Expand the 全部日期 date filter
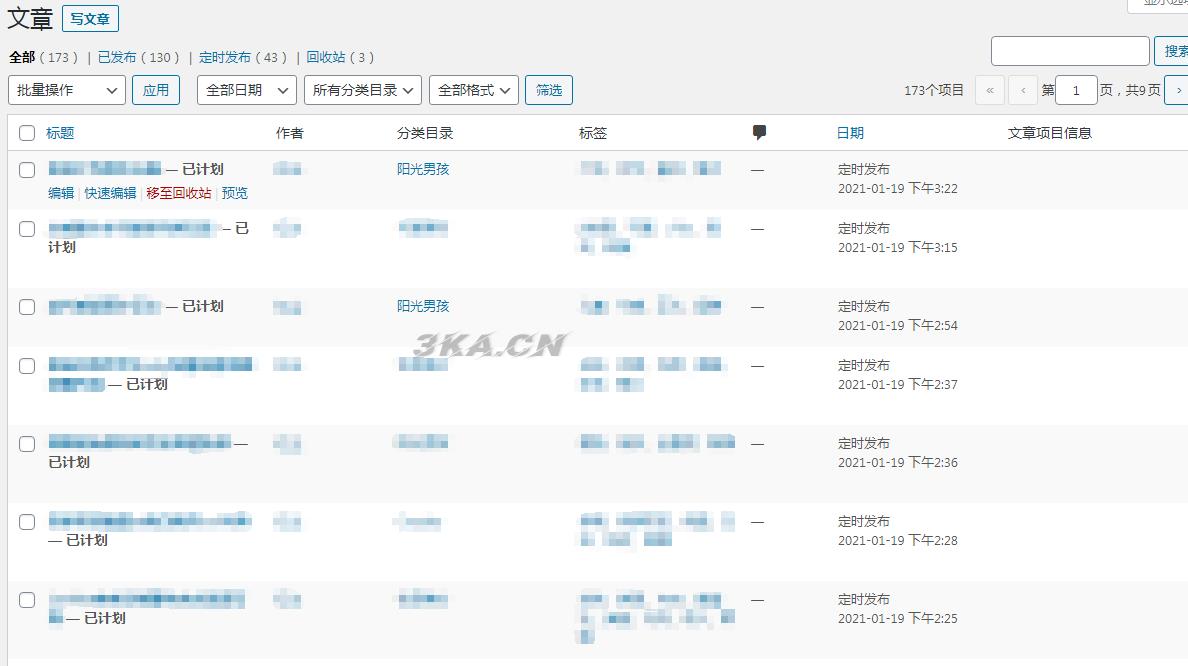Screen dimensions: 1188x666 pyautogui.click(x=246, y=90)
